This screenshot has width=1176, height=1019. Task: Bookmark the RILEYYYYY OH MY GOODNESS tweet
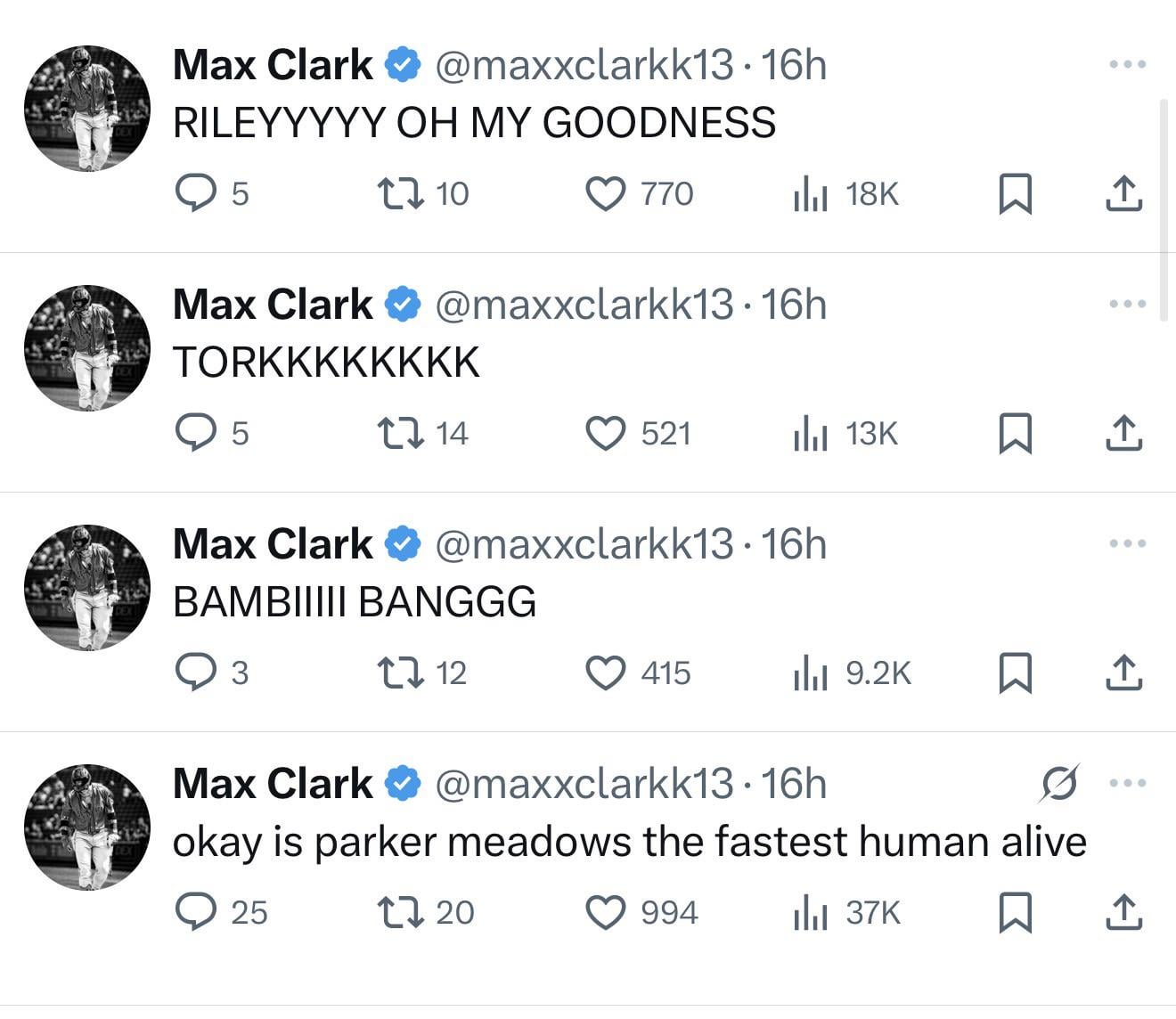(1015, 193)
